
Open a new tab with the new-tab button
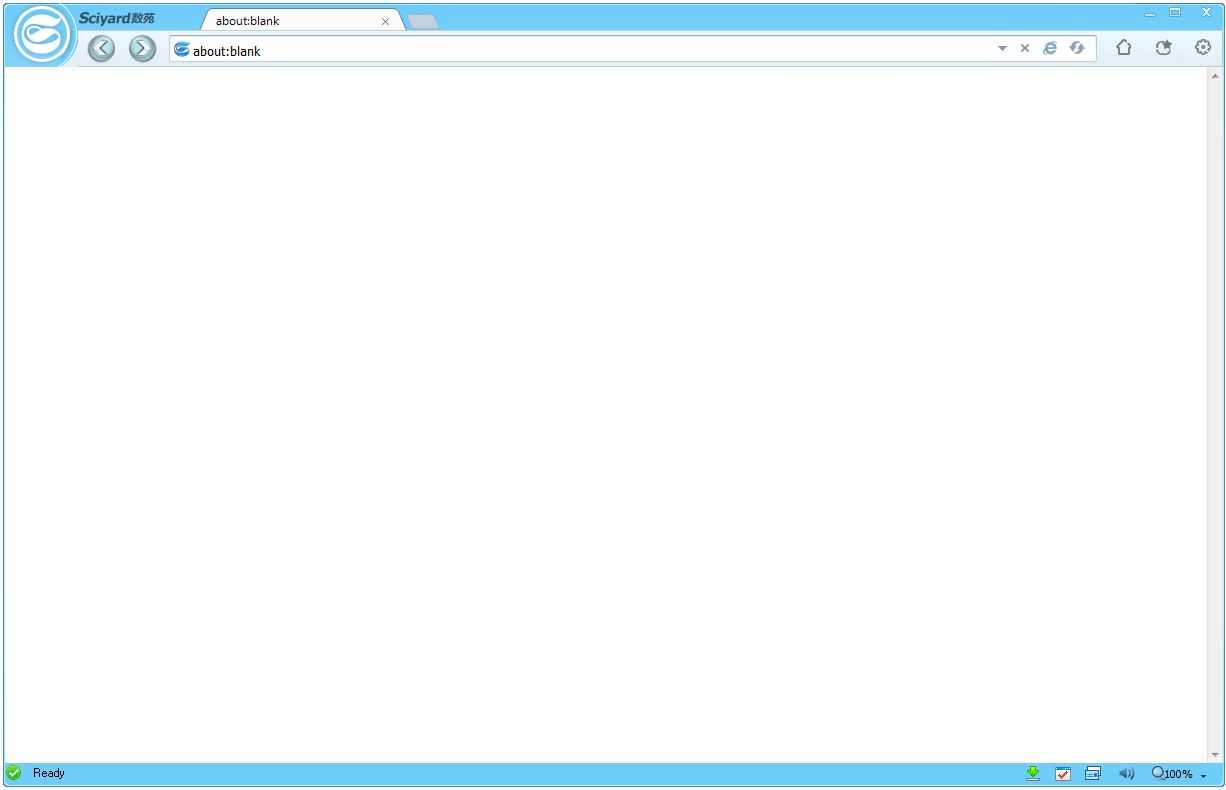423,22
